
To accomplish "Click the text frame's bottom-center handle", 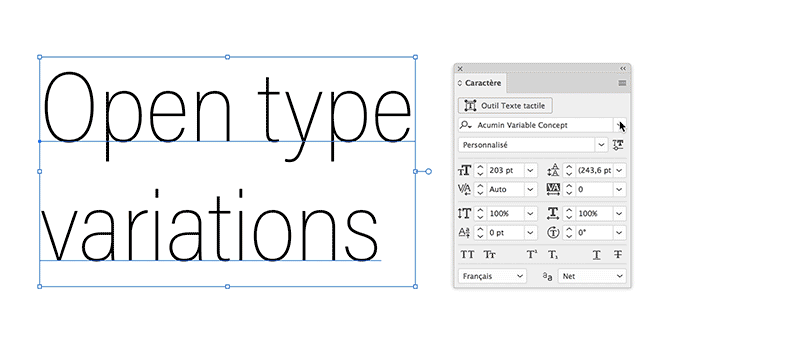I will click(x=228, y=287).
